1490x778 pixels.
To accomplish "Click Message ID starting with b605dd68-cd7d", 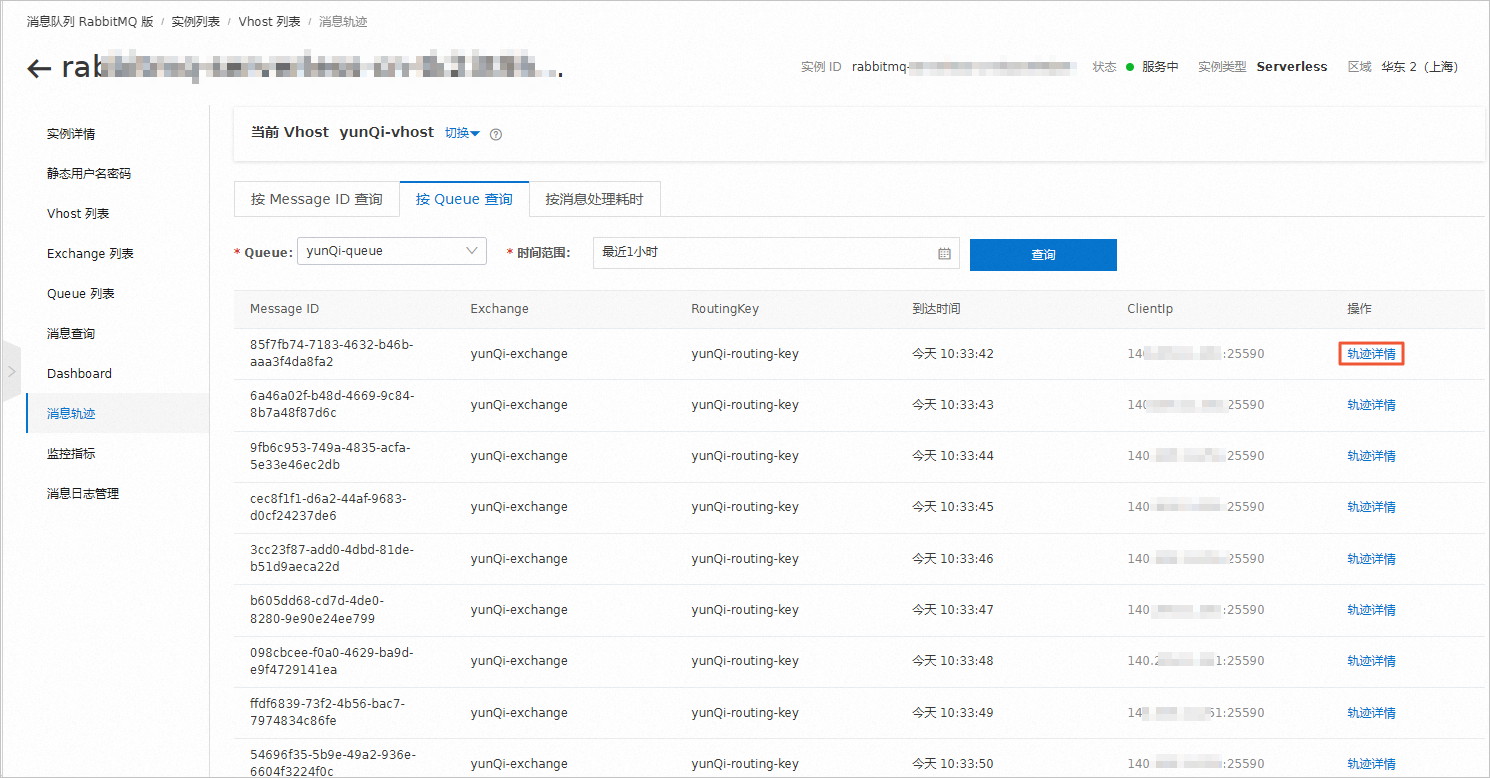I will [319, 609].
